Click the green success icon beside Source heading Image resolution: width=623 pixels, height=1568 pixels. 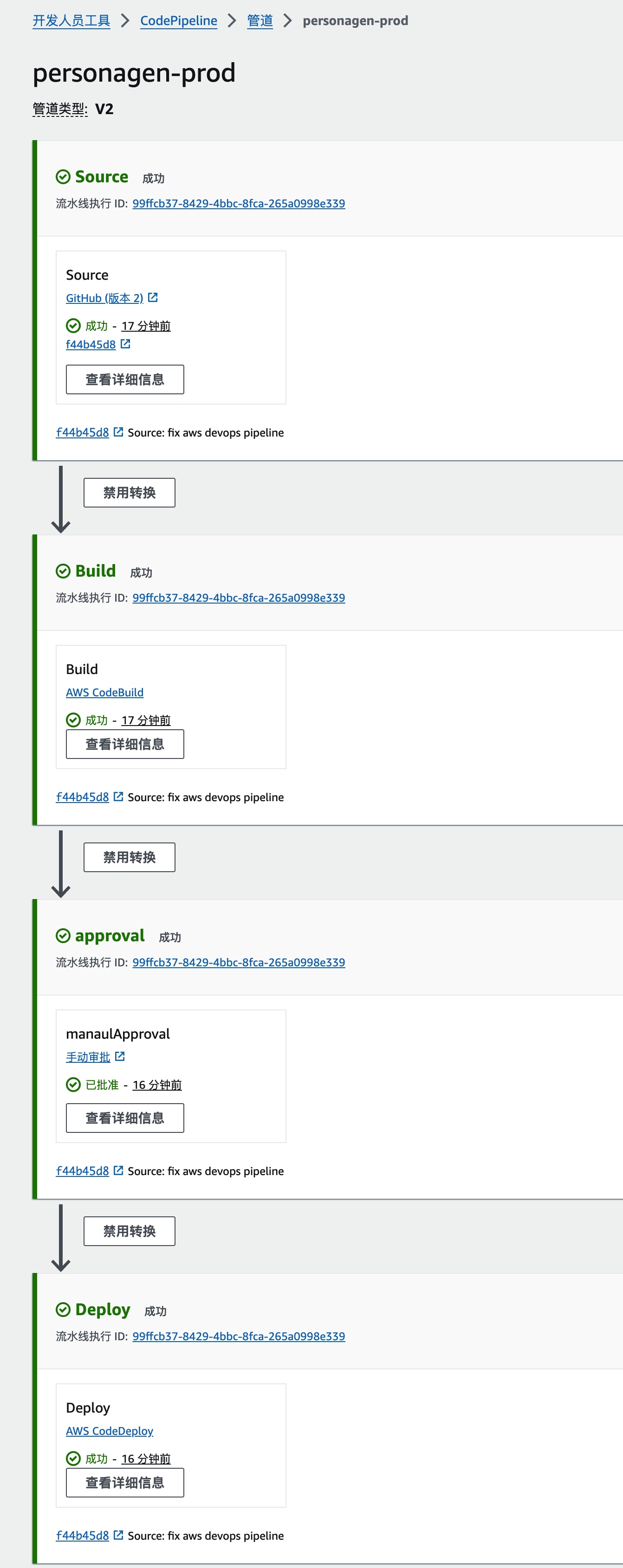pyautogui.click(x=63, y=177)
